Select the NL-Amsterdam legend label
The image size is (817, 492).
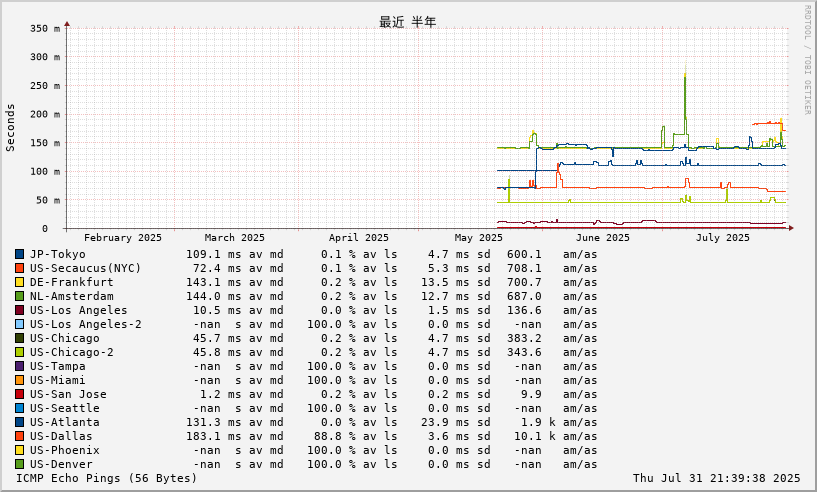pos(71,297)
